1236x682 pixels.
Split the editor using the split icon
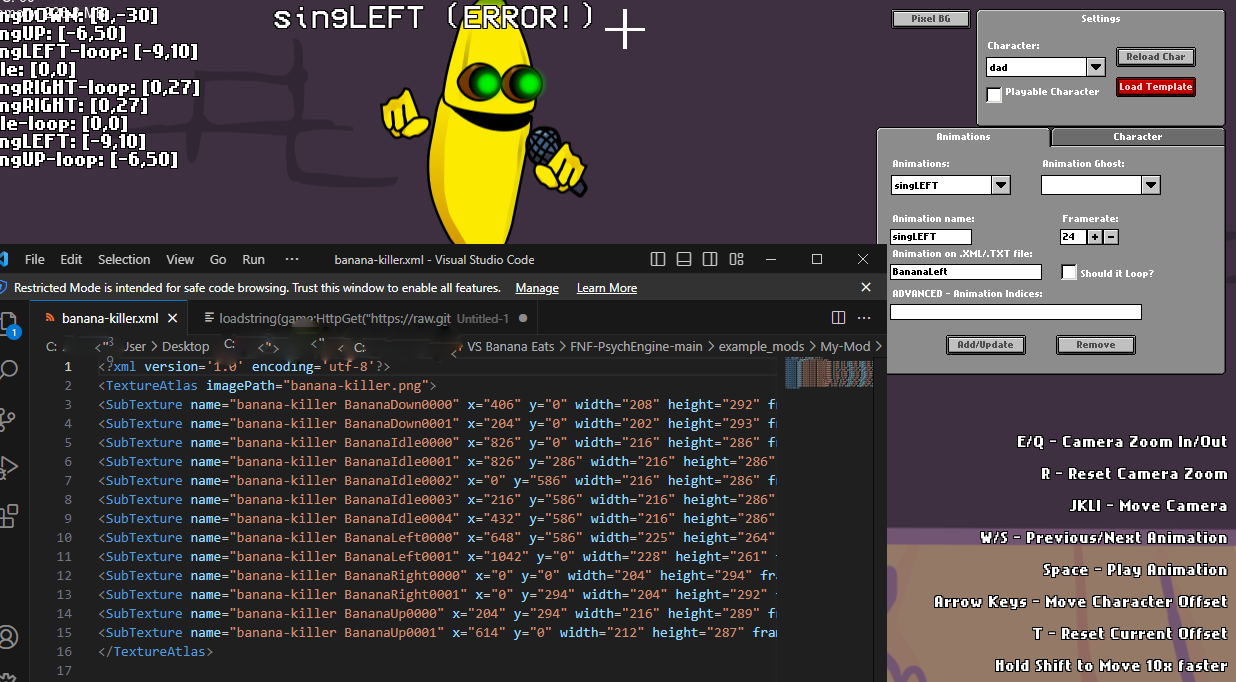pyautogui.click(x=838, y=316)
